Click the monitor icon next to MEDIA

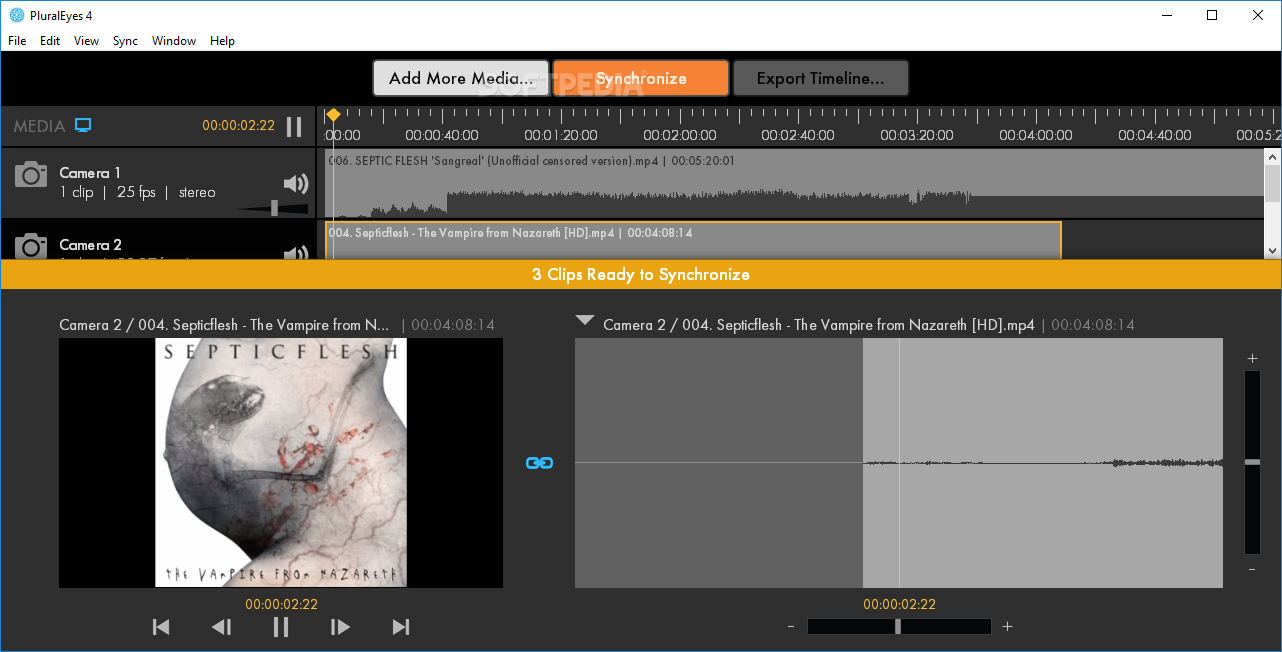83,125
